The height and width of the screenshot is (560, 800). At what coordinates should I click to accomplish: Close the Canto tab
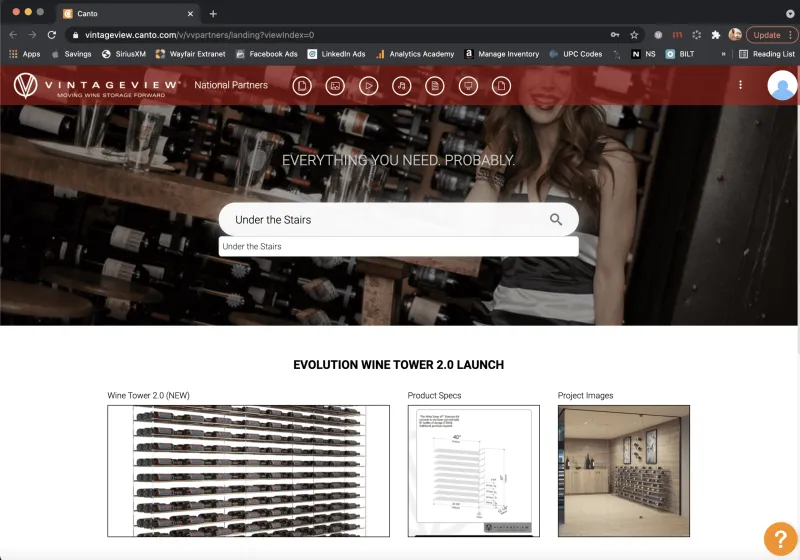tap(190, 14)
